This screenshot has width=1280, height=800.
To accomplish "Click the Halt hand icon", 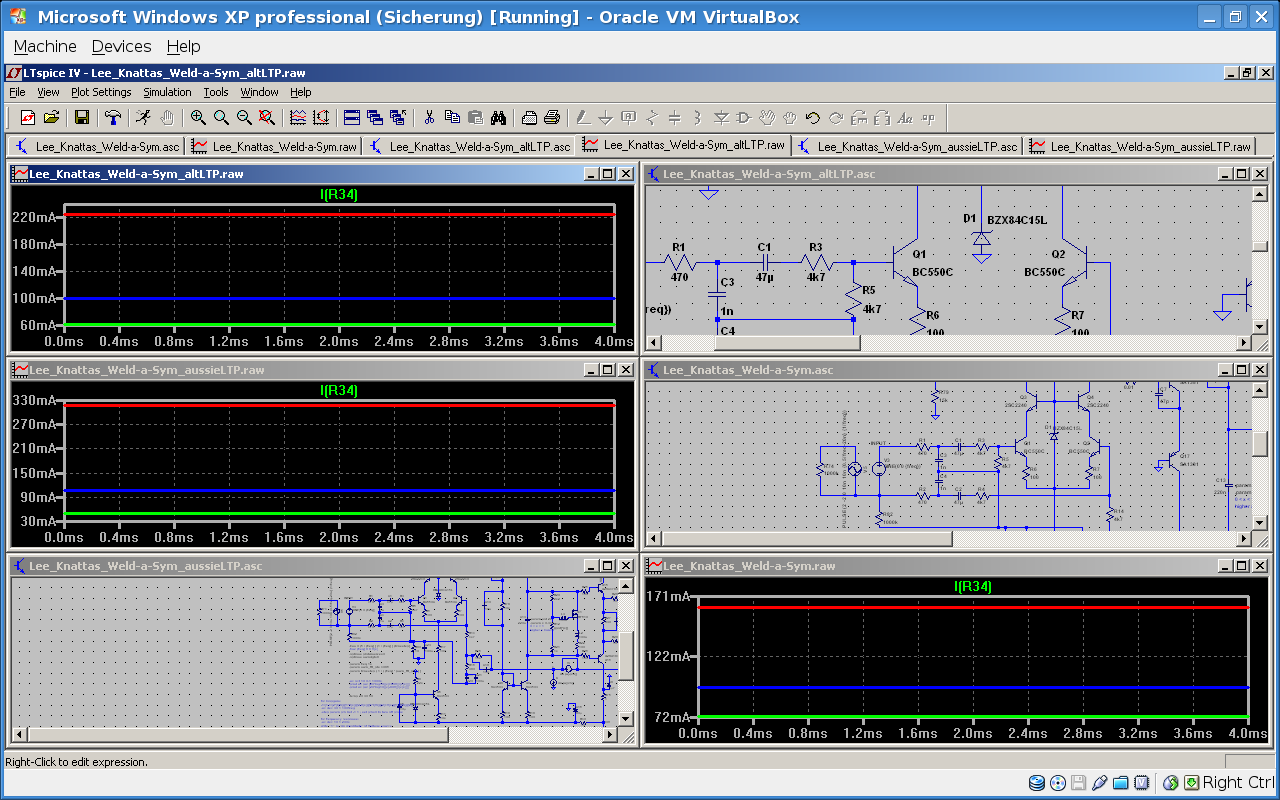I will (167, 117).
